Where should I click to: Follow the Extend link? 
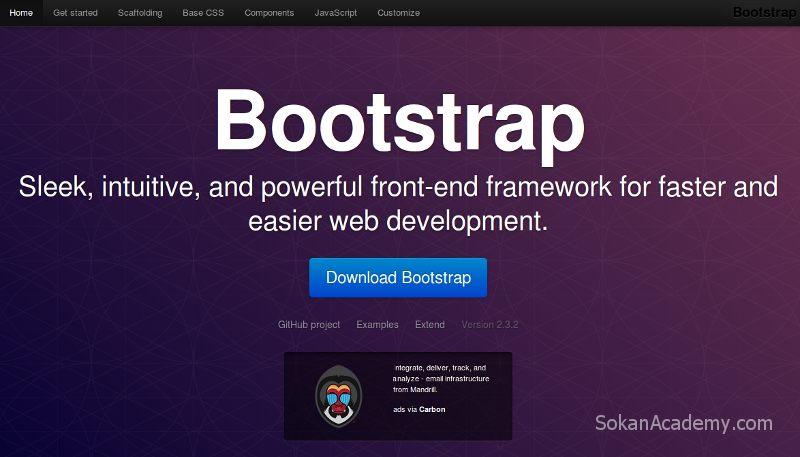430,324
